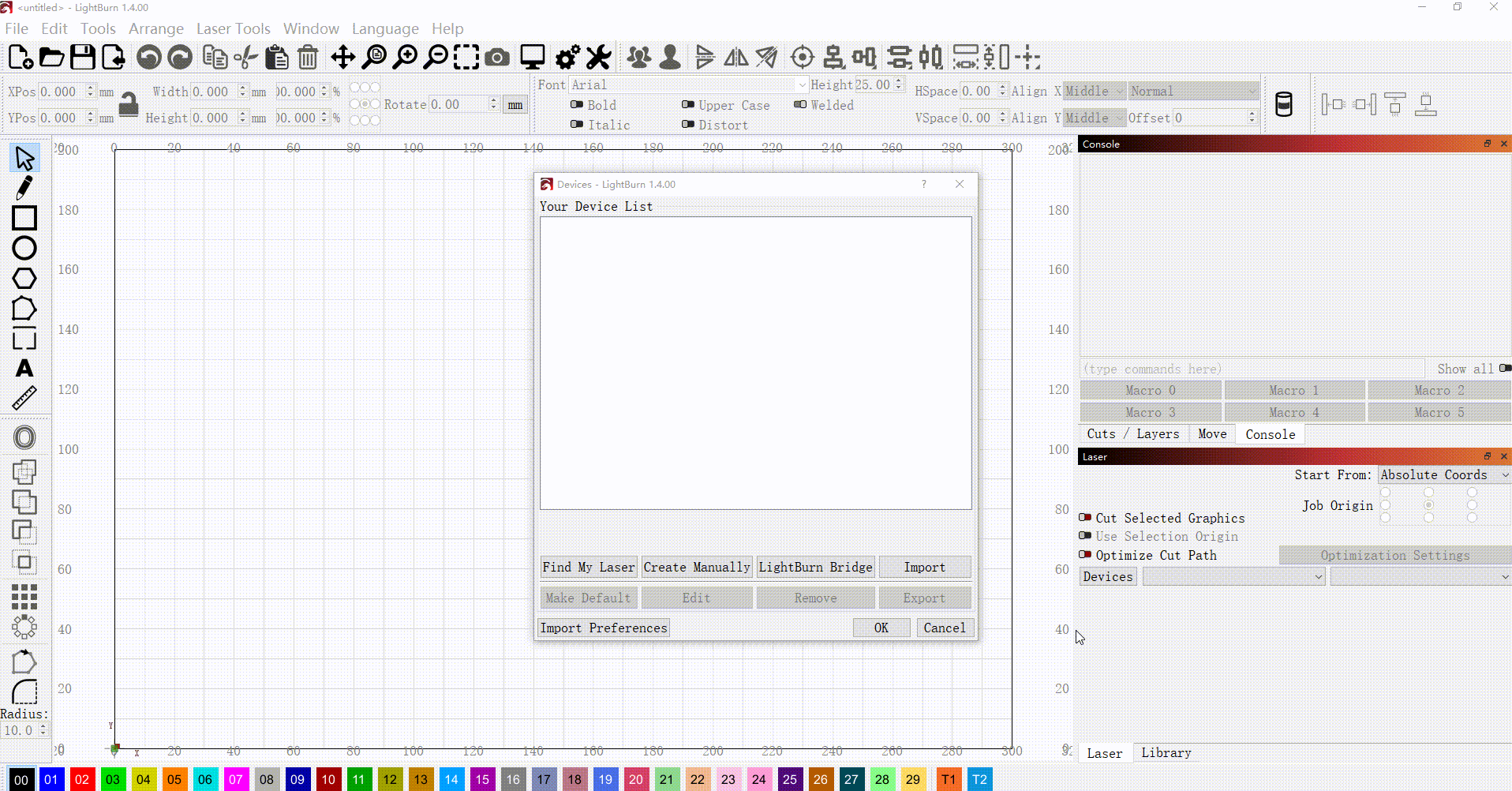1512x791 pixels.
Task: Choose tool layer swatch T1
Action: [949, 779]
